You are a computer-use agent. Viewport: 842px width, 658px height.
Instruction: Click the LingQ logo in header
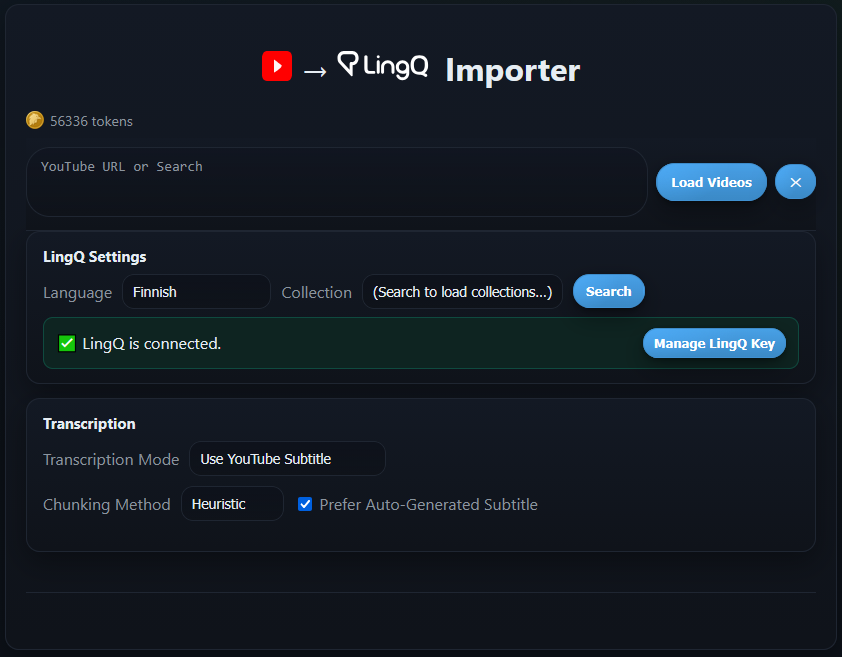click(383, 66)
